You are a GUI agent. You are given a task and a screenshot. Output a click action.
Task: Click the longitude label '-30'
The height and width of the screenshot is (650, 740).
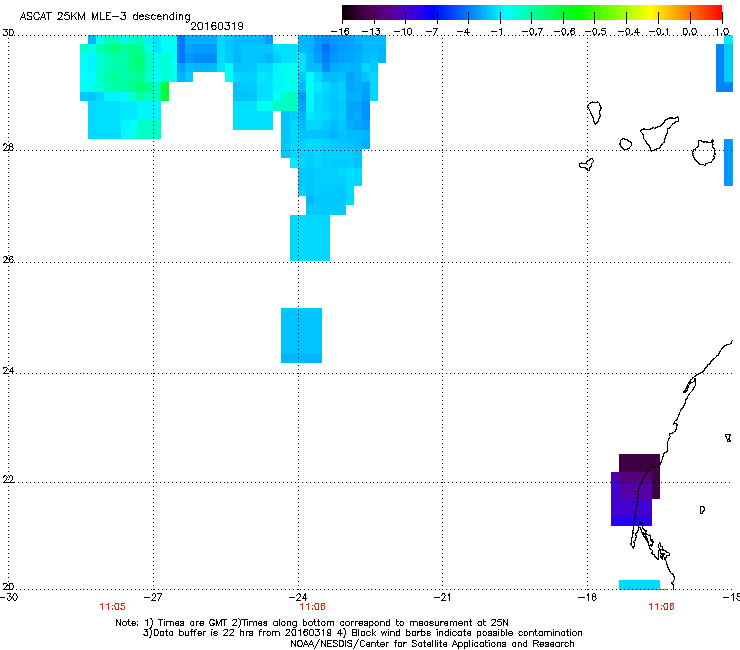(x=9, y=597)
